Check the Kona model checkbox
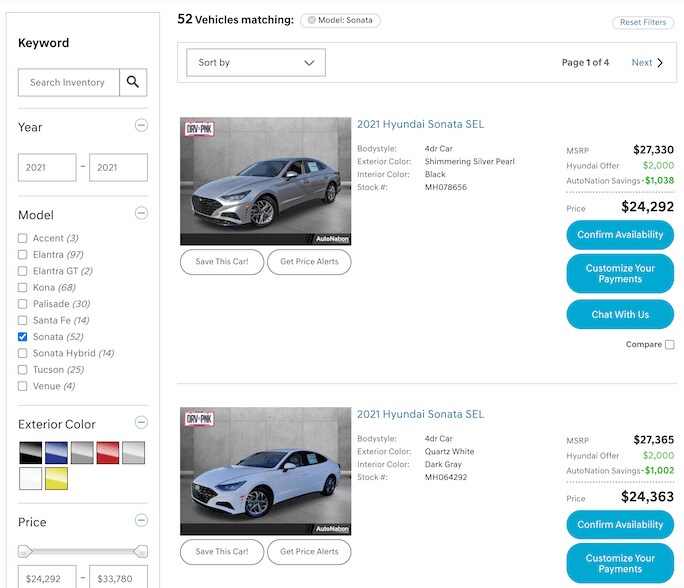 click(22, 287)
